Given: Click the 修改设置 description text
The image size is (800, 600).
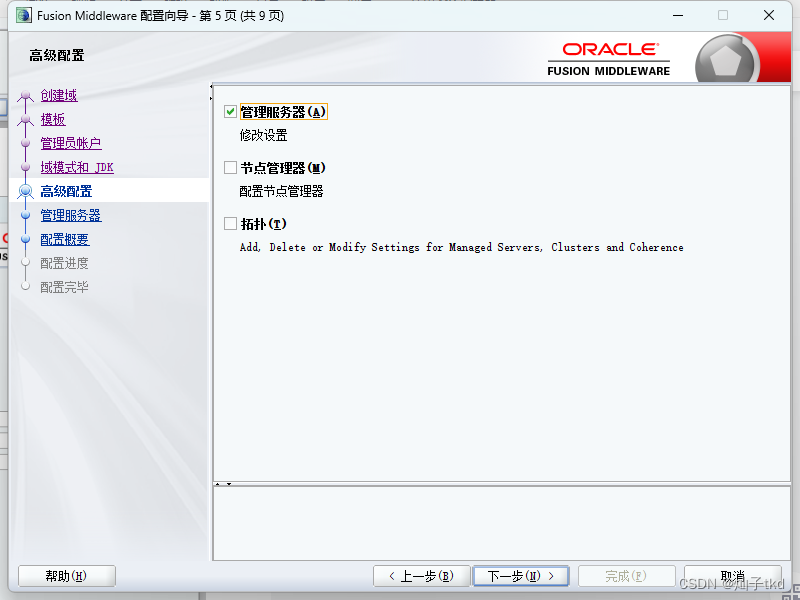Looking at the screenshot, I should point(263,135).
